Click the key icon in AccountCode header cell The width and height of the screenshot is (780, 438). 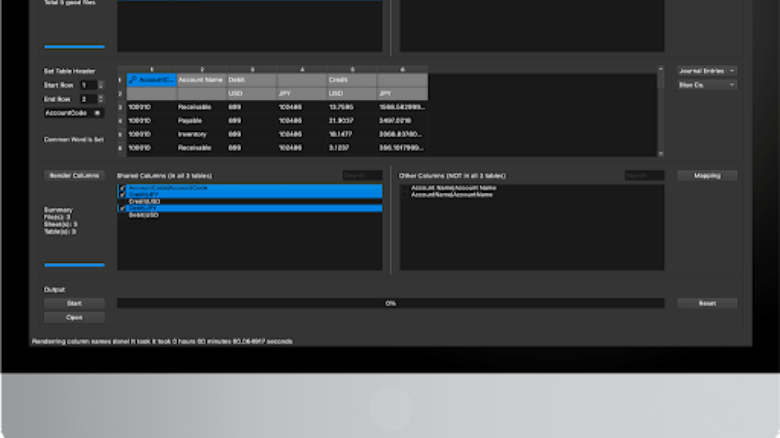[132, 80]
